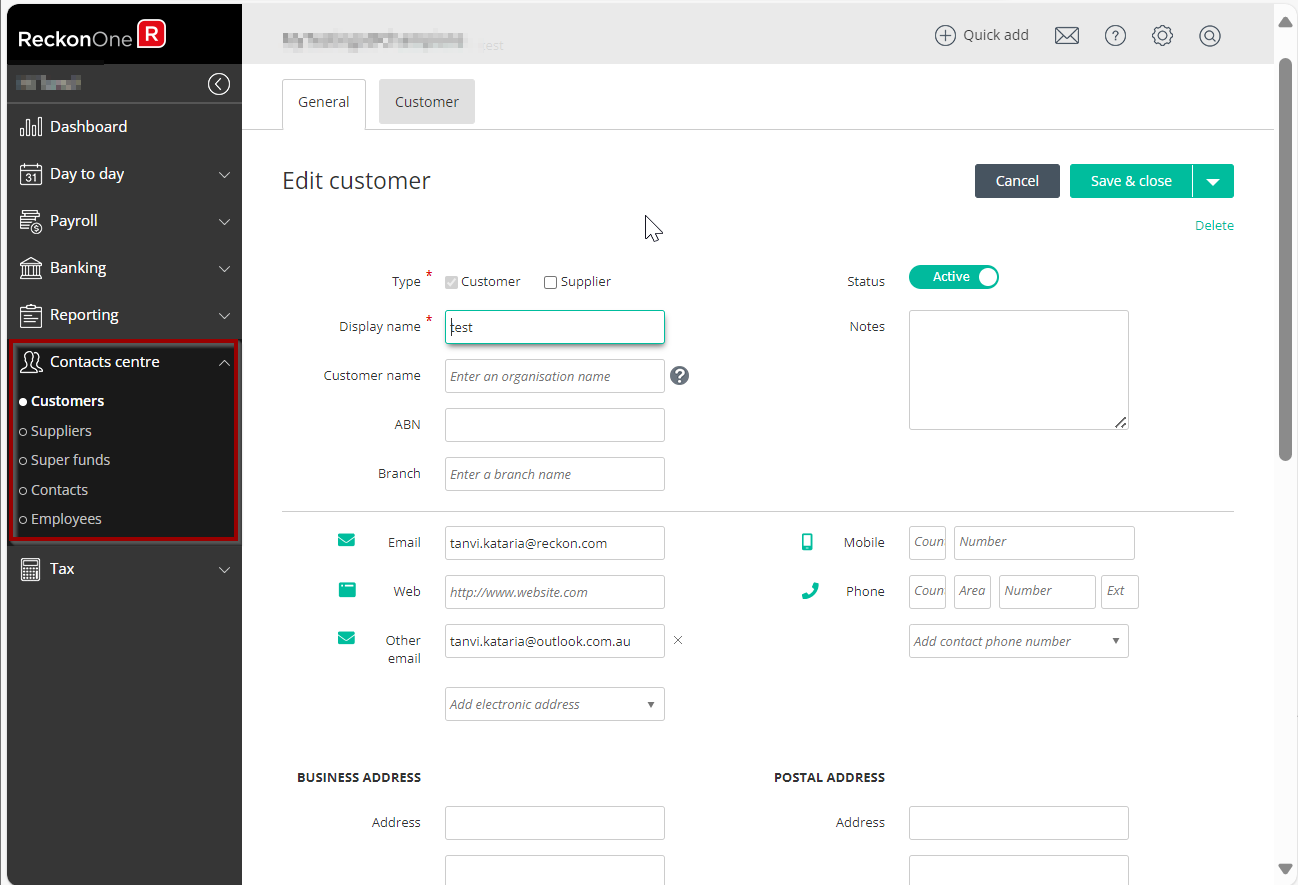This screenshot has width=1298, height=885.
Task: Toggle the Customer type checkbox
Action: point(451,282)
